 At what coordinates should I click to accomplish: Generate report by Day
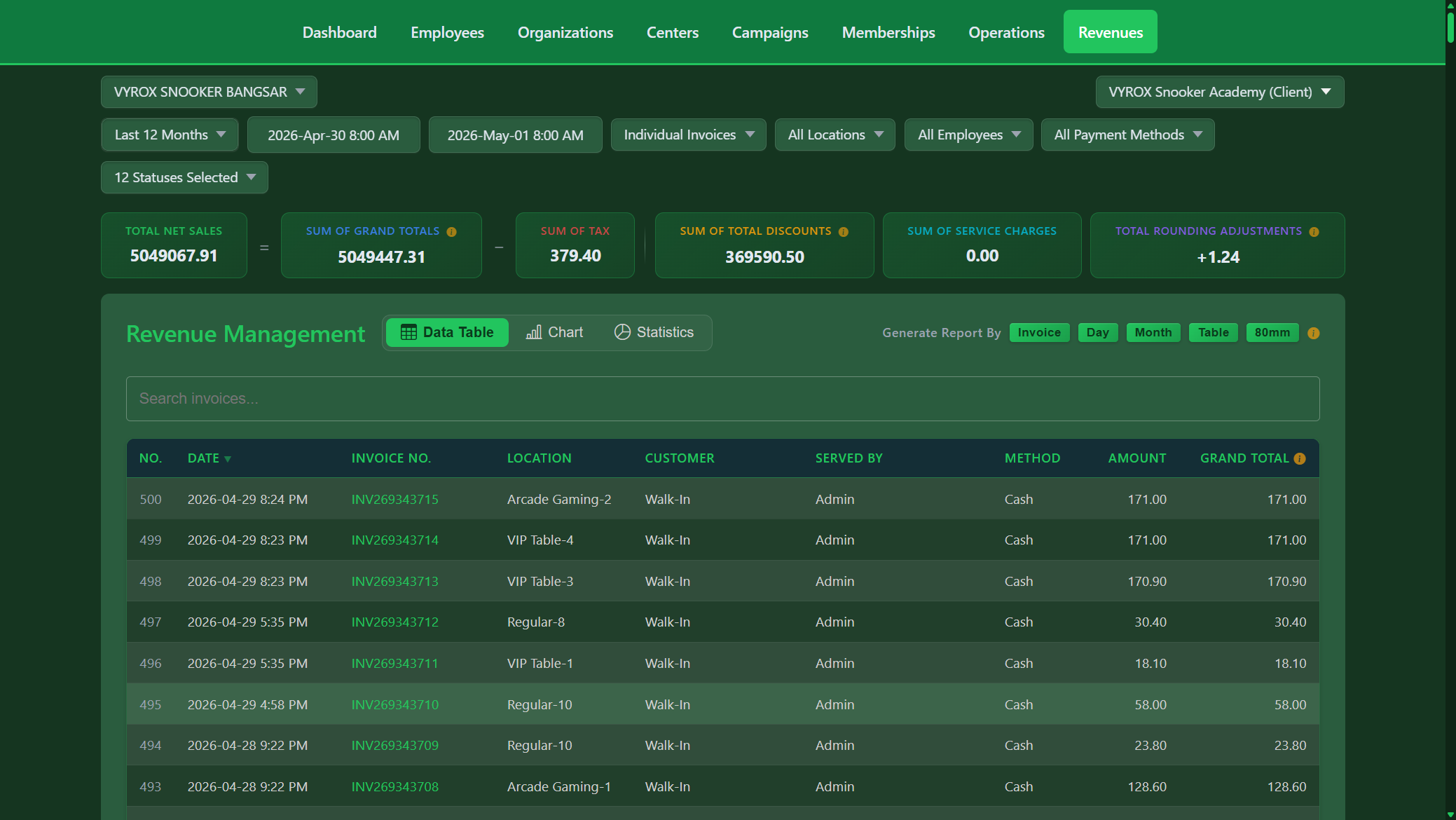(x=1098, y=333)
